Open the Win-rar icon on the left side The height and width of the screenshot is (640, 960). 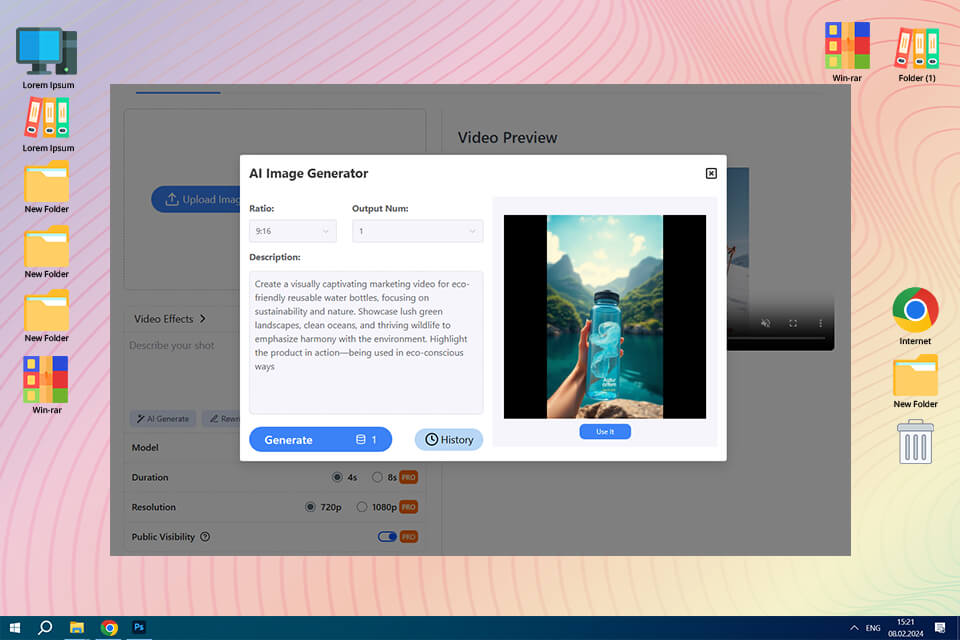pos(47,385)
